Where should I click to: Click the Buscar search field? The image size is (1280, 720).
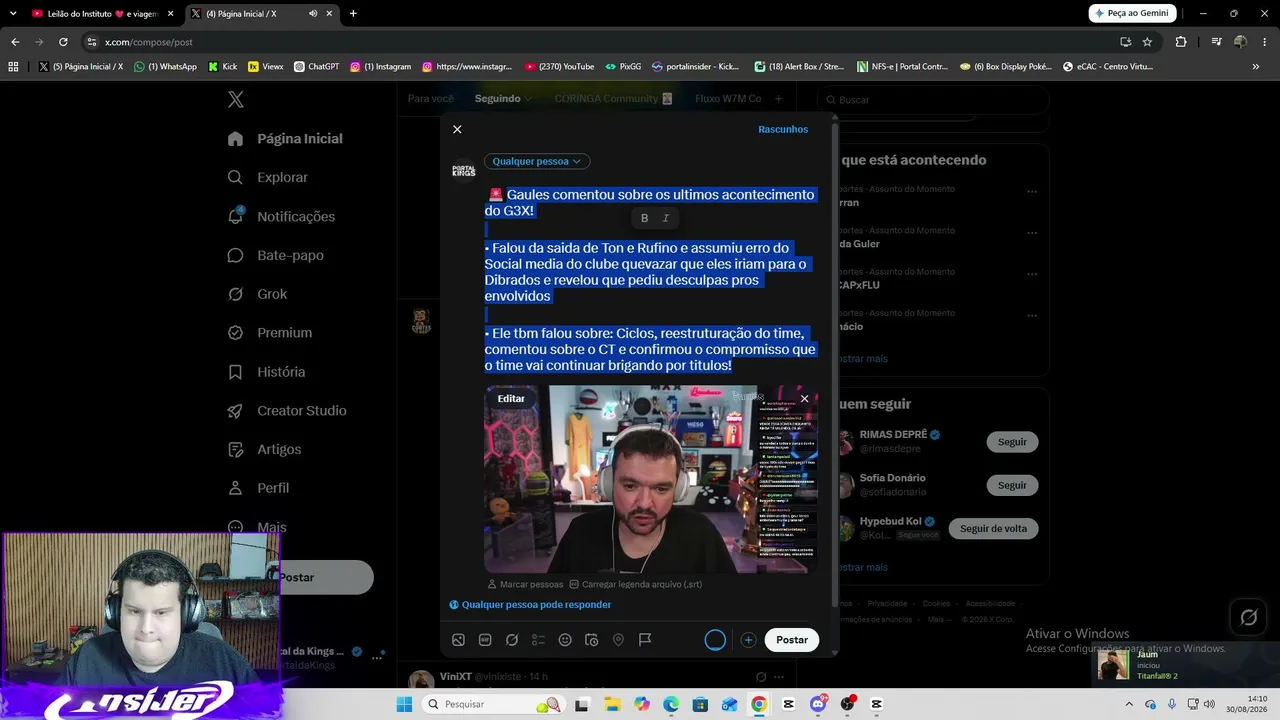point(933,100)
